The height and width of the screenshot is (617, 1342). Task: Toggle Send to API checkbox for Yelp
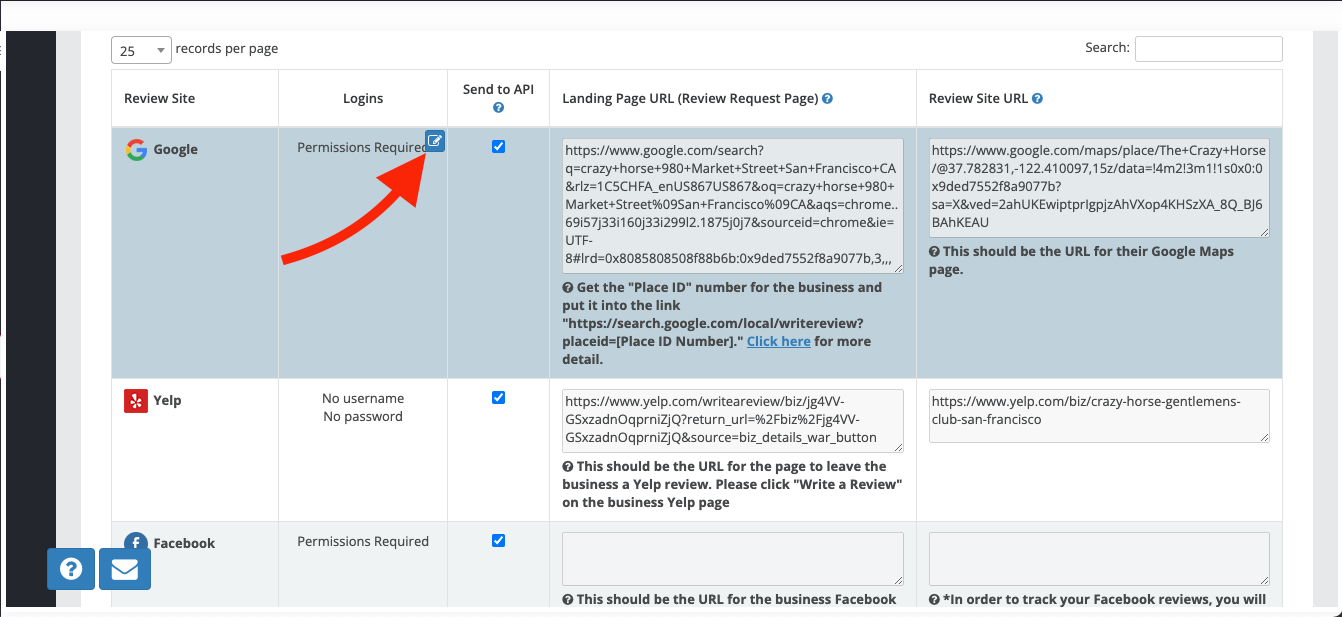pyautogui.click(x=498, y=397)
